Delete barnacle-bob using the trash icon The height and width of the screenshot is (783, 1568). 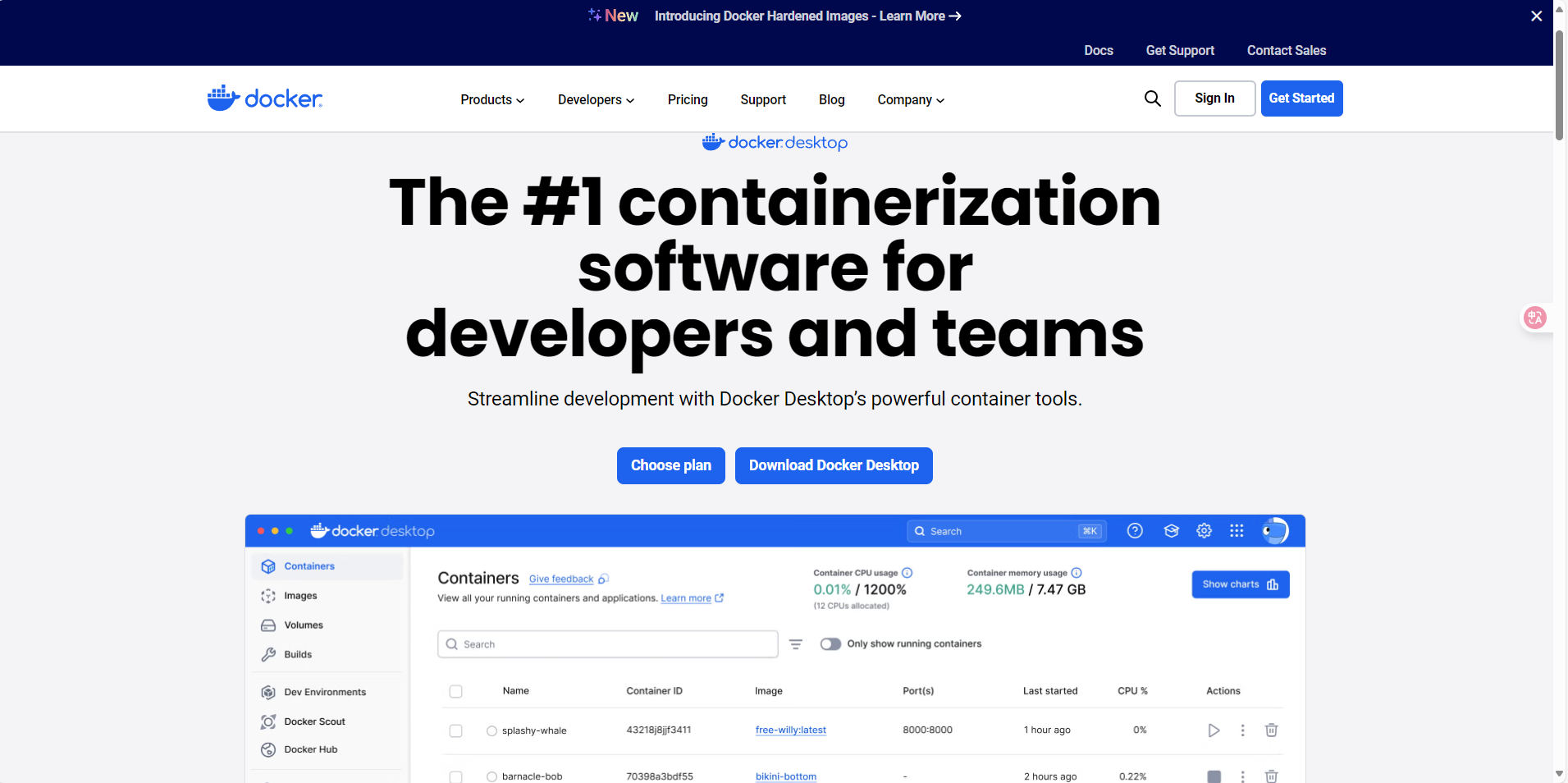(1272, 776)
